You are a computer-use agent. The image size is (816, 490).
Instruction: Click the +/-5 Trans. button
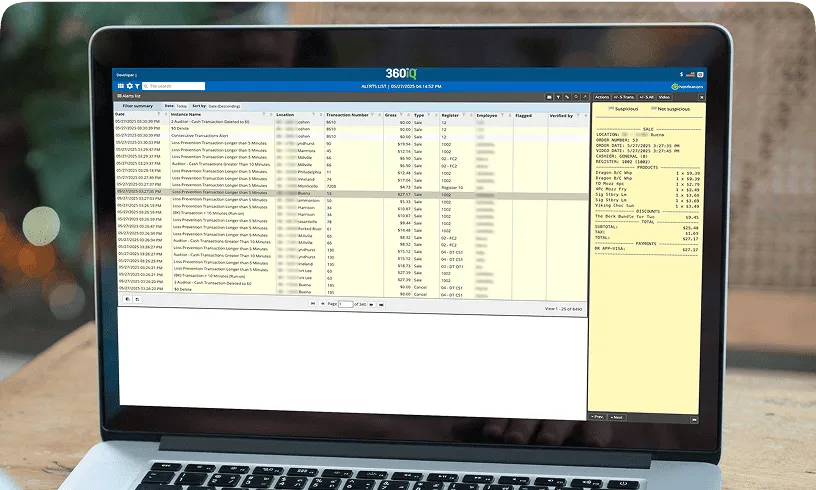pos(624,97)
